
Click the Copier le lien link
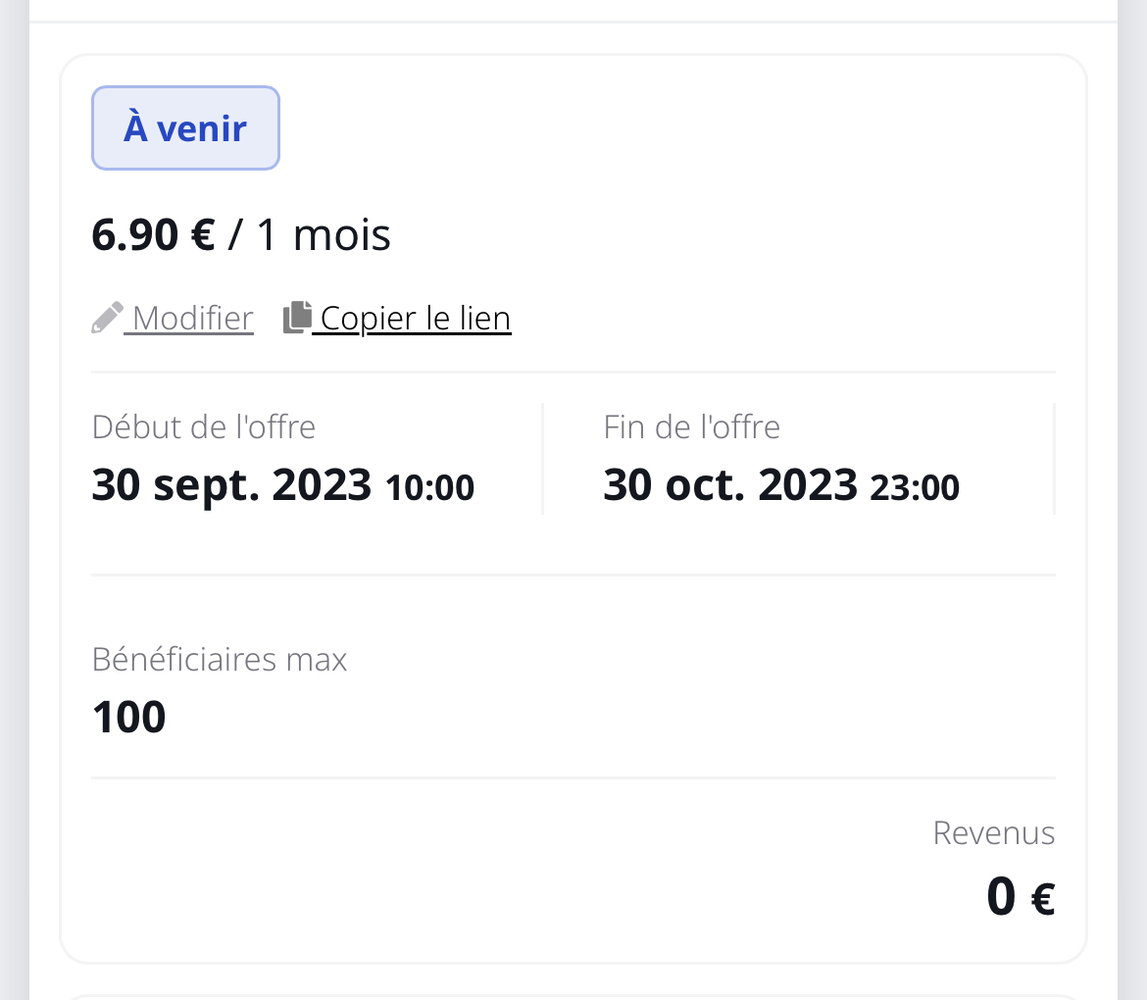click(415, 318)
